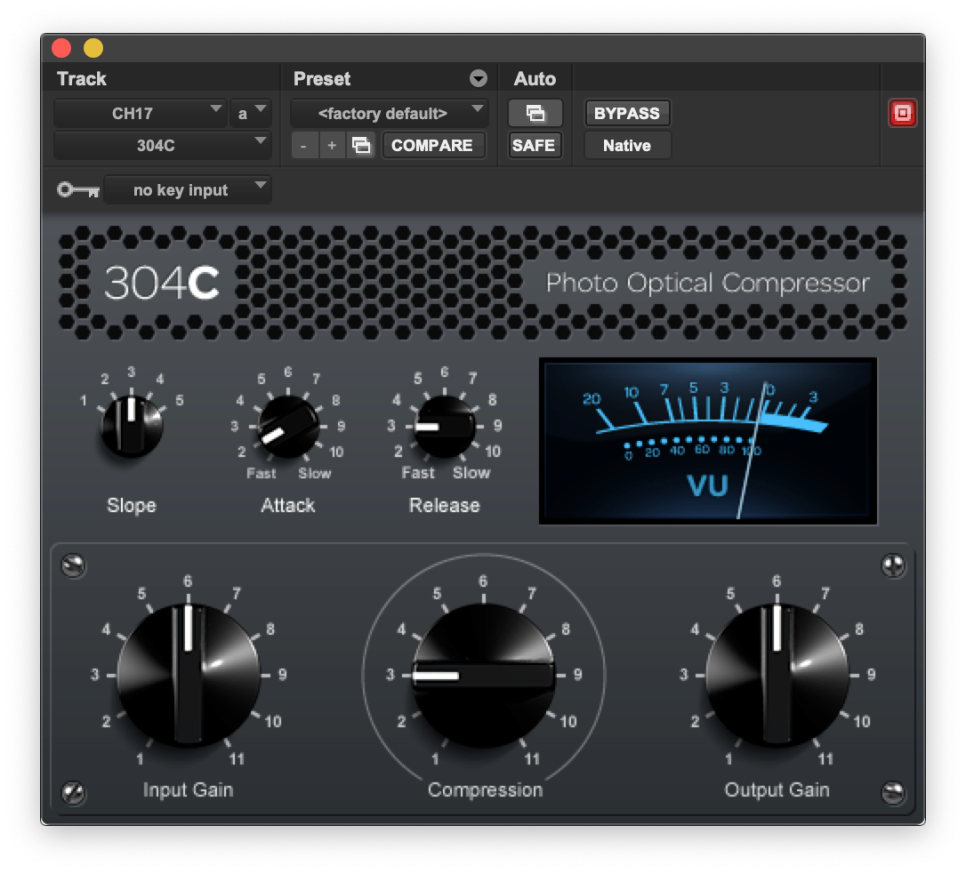Toggle SAFE automation mode
This screenshot has height=873, width=966.
(x=534, y=145)
